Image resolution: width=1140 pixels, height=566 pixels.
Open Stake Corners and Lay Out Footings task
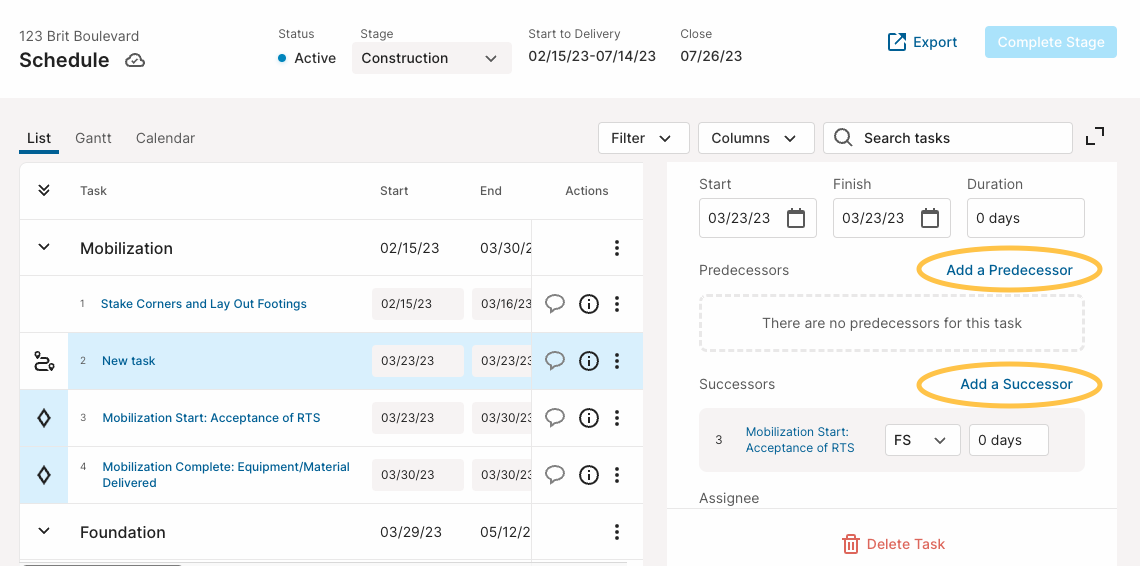tap(204, 304)
